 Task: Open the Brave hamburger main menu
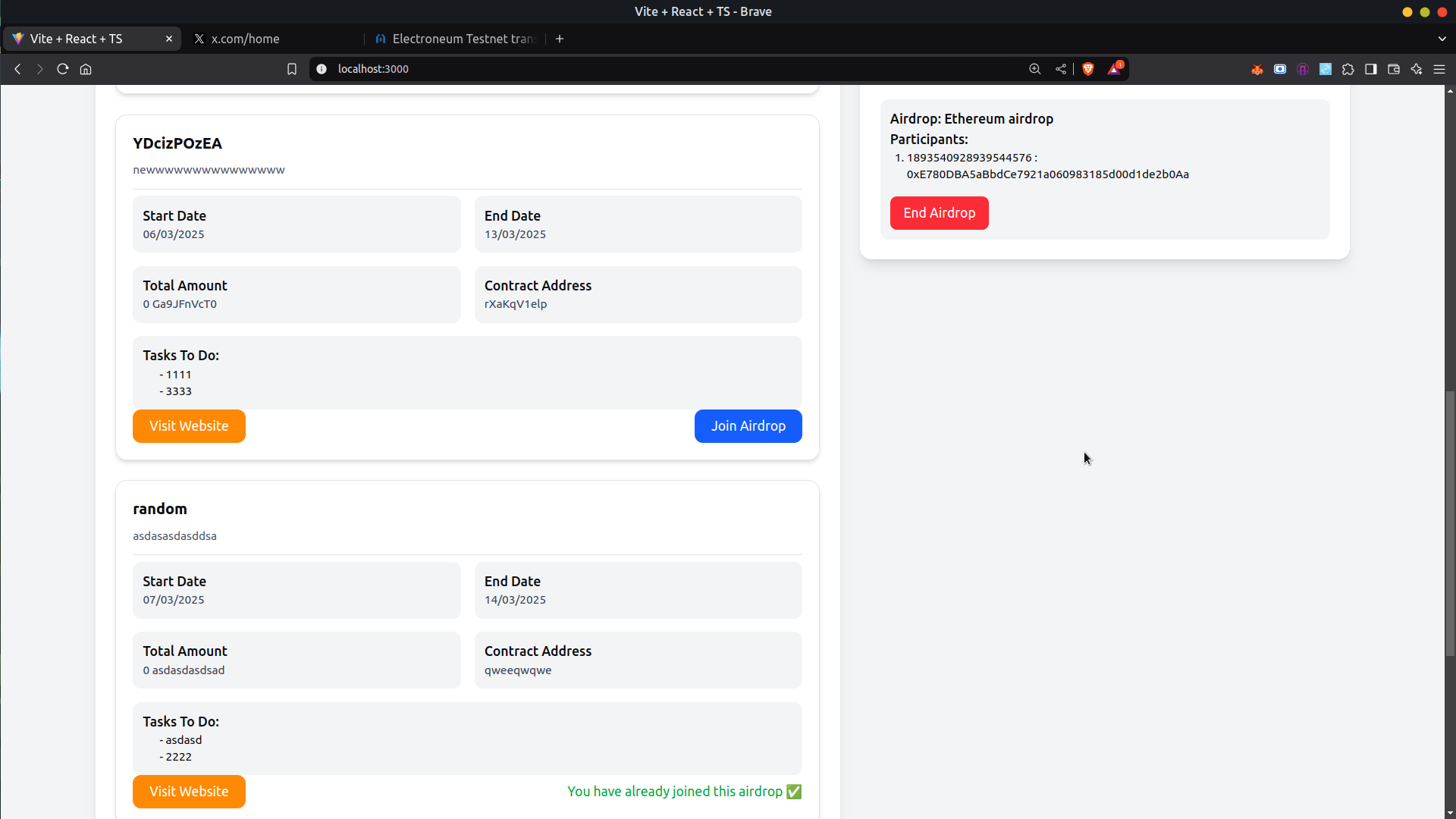coord(1439,69)
